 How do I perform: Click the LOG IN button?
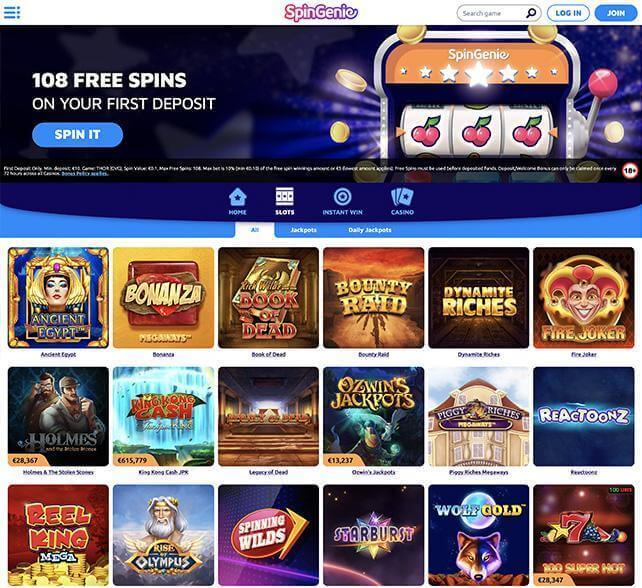[x=568, y=13]
